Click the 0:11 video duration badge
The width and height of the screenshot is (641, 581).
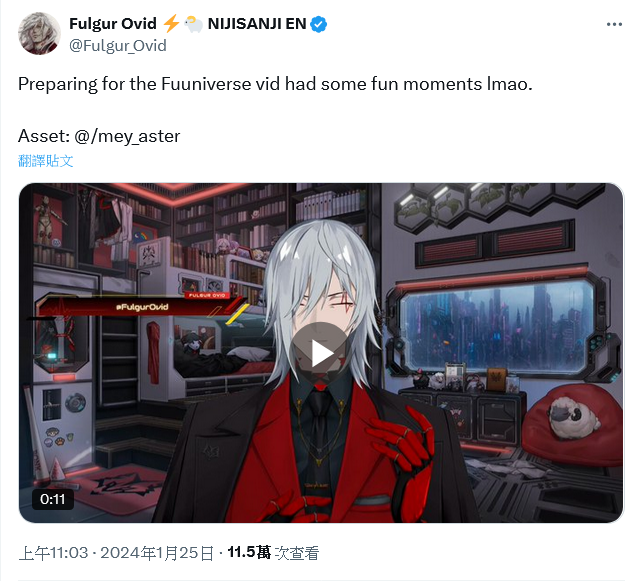[53, 499]
